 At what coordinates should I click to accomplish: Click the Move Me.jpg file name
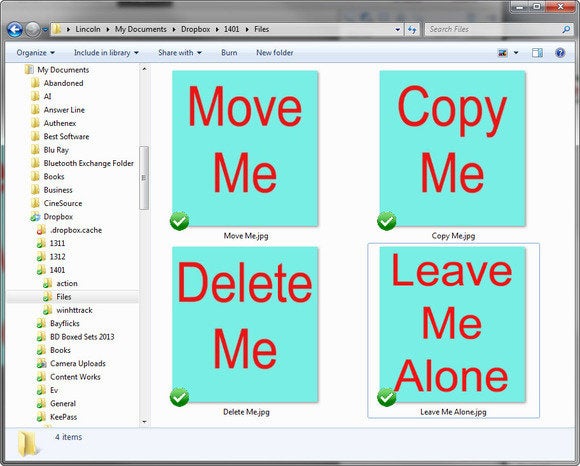point(246,236)
